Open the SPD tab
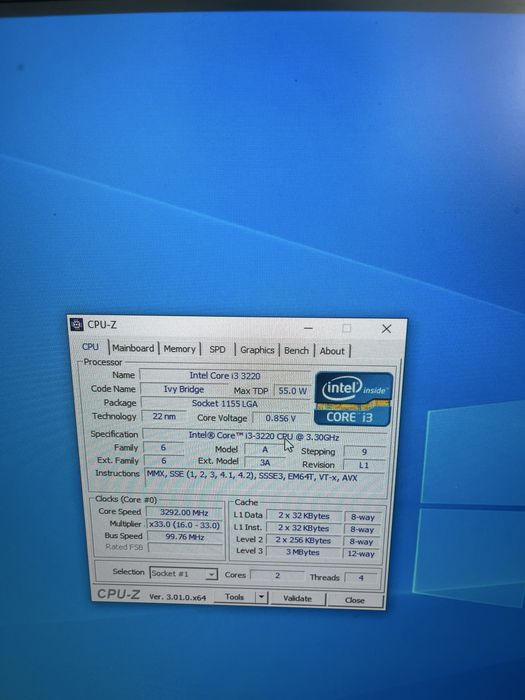 217,350
